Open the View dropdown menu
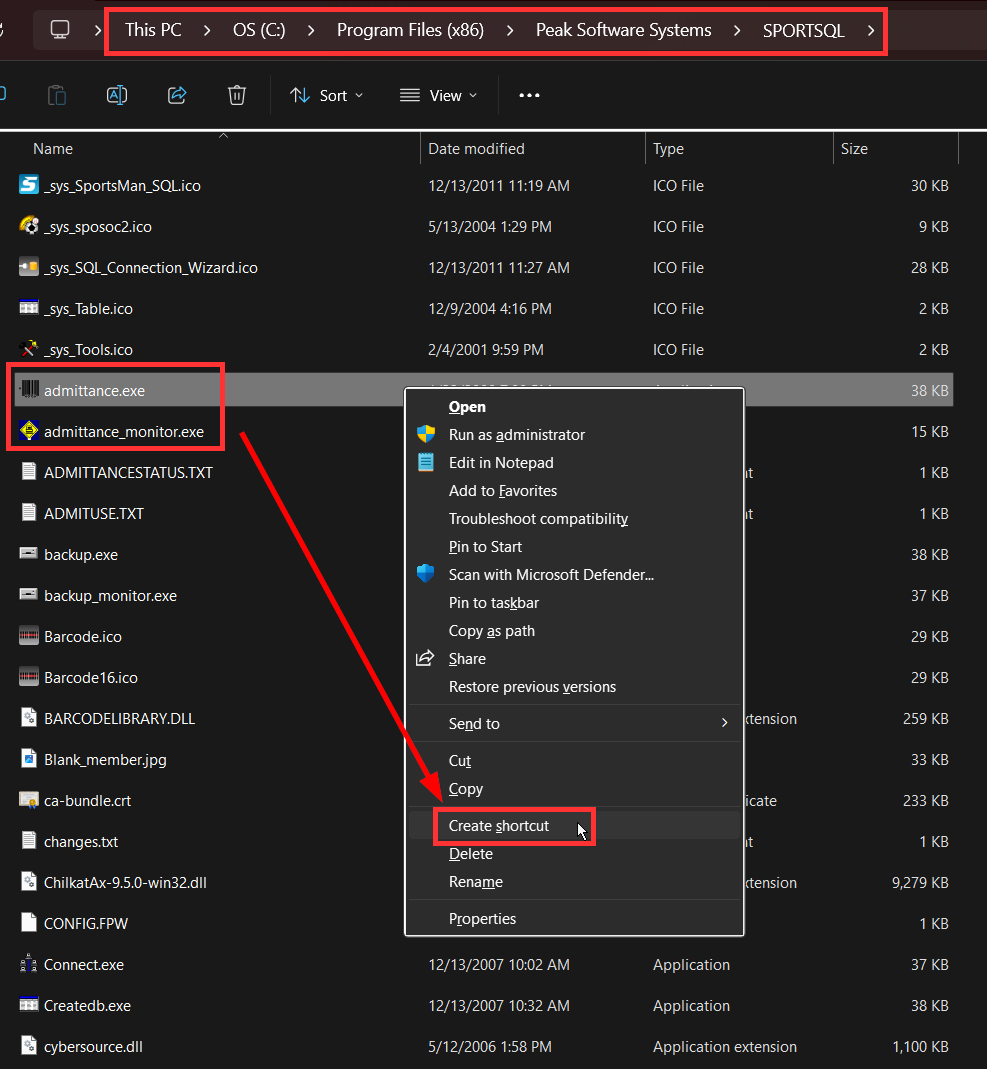This screenshot has width=987, height=1069. tap(438, 95)
